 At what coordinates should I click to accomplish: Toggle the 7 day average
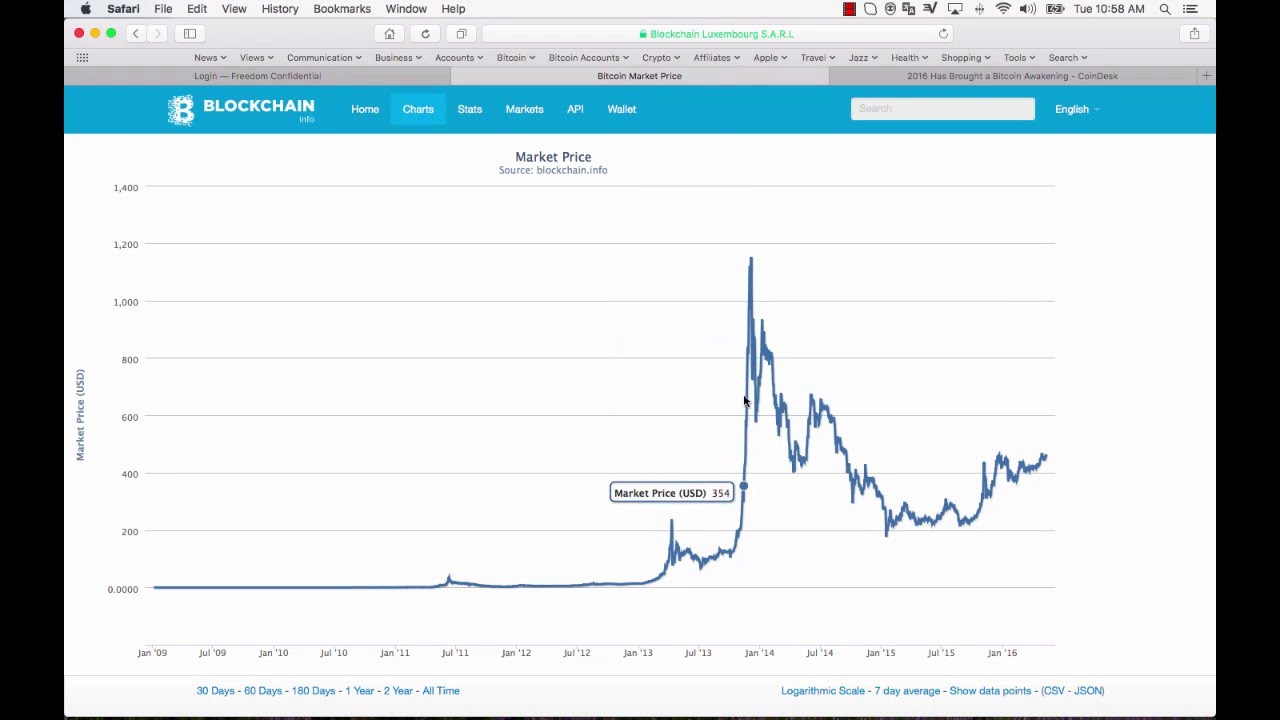pyautogui.click(x=907, y=691)
